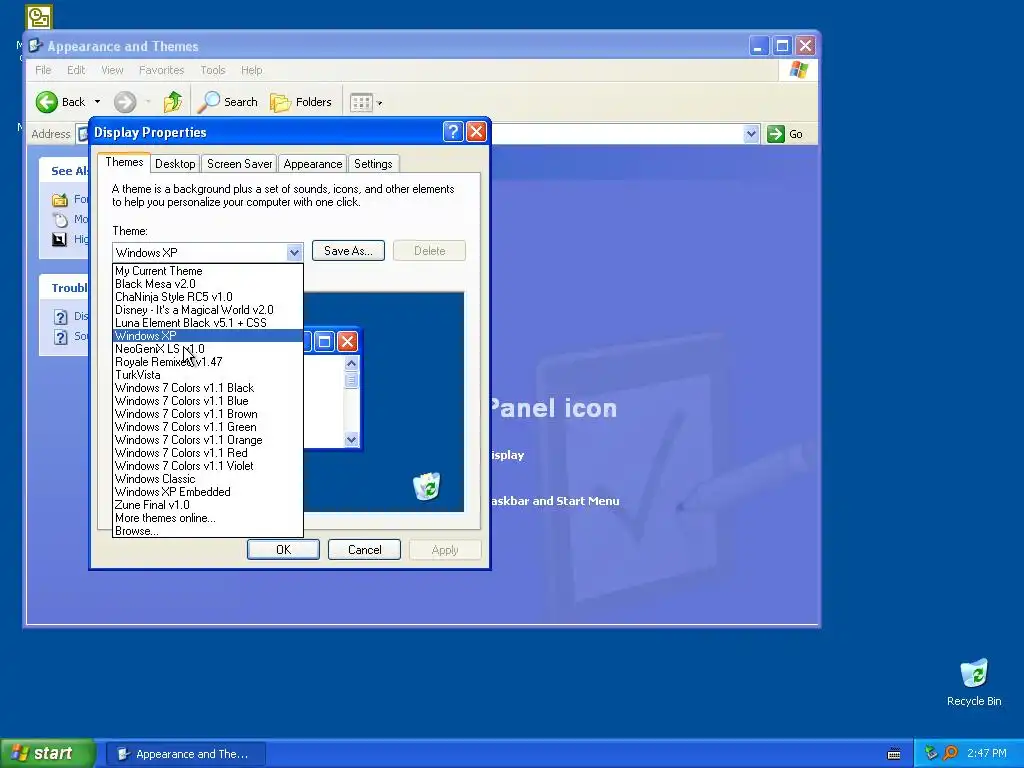Switch to the Desktop tab
1024x768 pixels.
[x=175, y=164]
